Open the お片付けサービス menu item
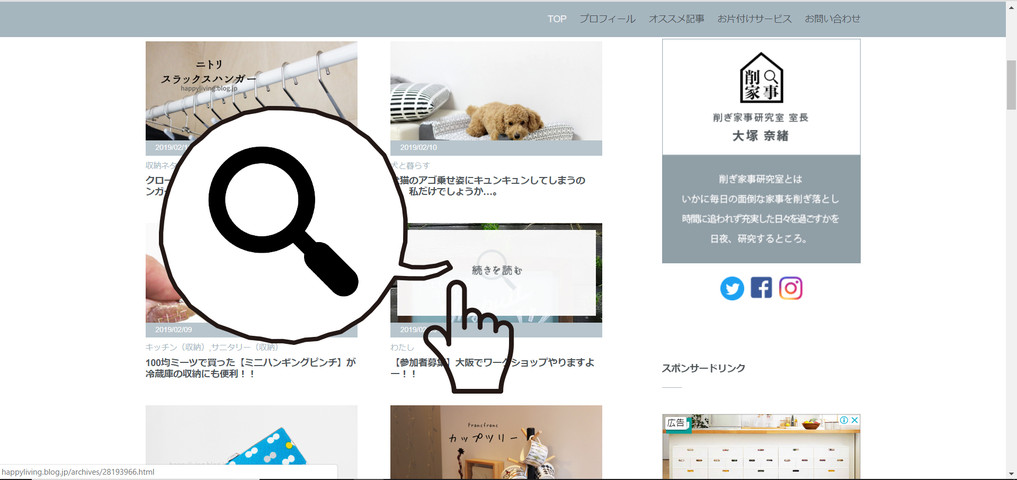1017x480 pixels. 754,19
